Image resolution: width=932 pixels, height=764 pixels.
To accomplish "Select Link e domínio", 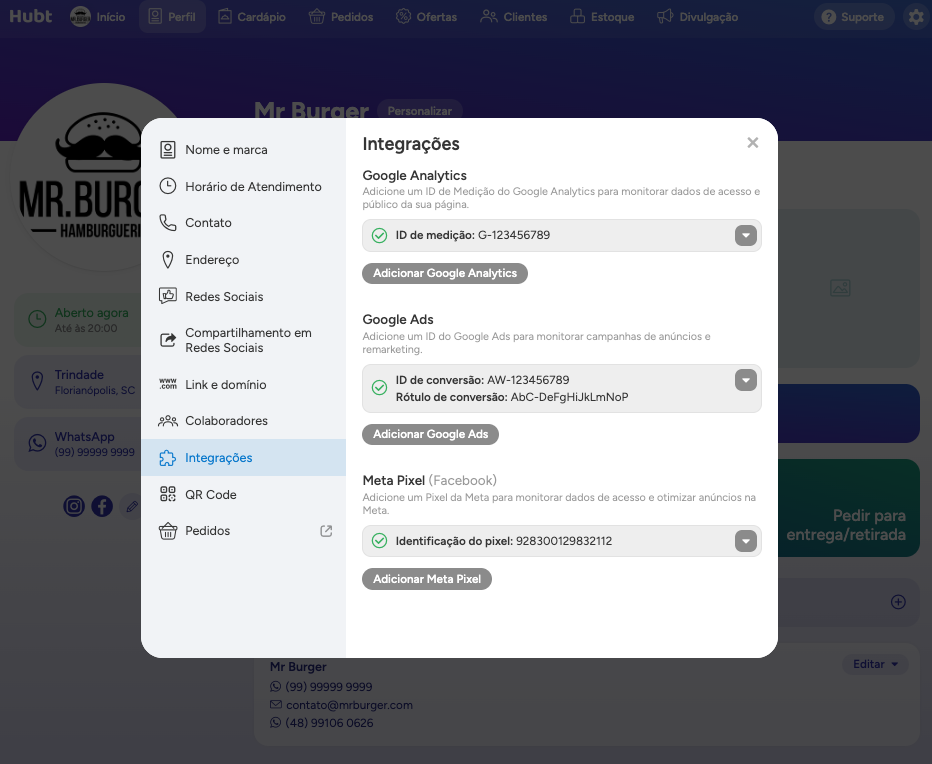I will coord(244,385).
